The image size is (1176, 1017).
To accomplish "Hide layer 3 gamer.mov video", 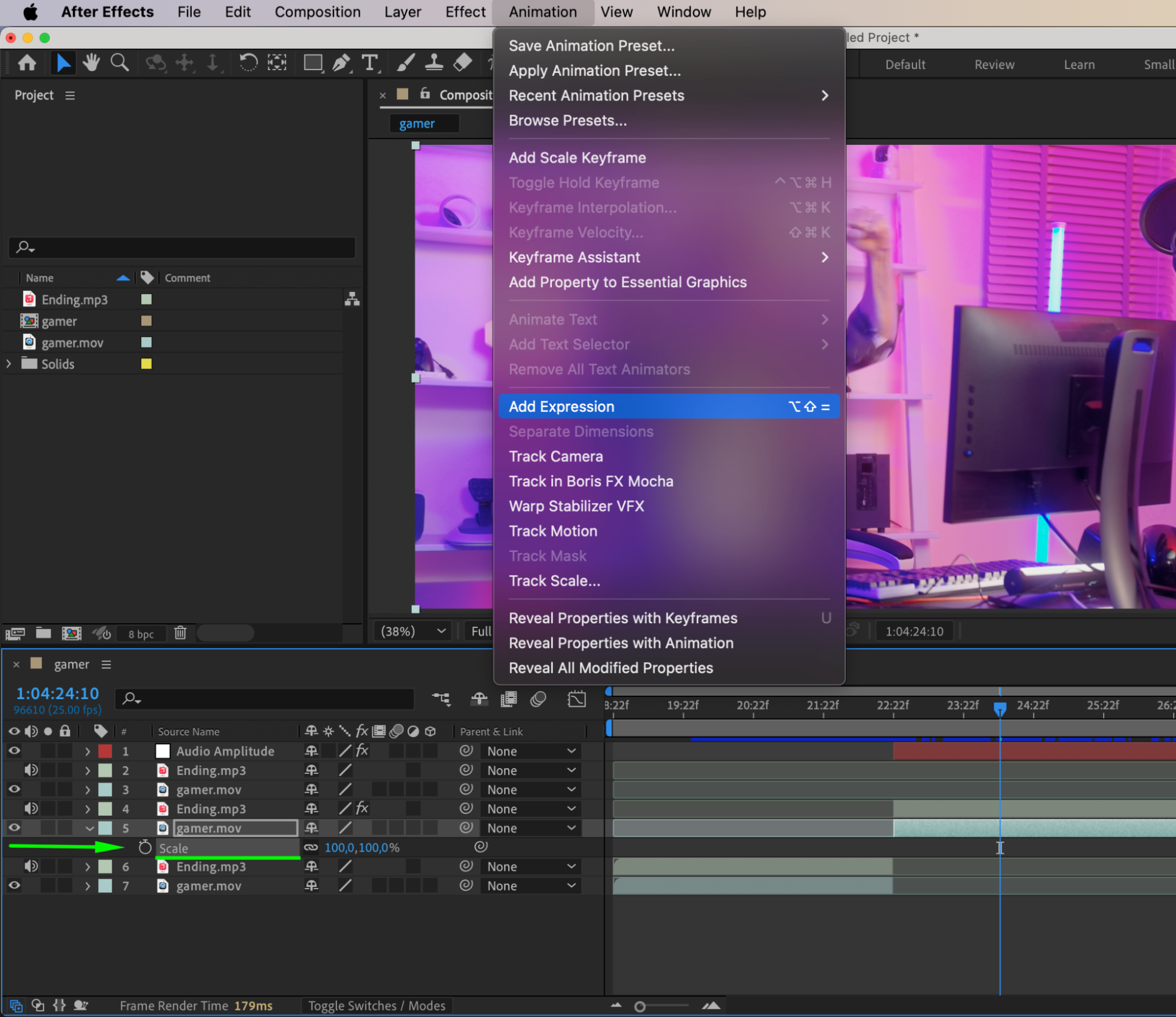I will [x=14, y=789].
